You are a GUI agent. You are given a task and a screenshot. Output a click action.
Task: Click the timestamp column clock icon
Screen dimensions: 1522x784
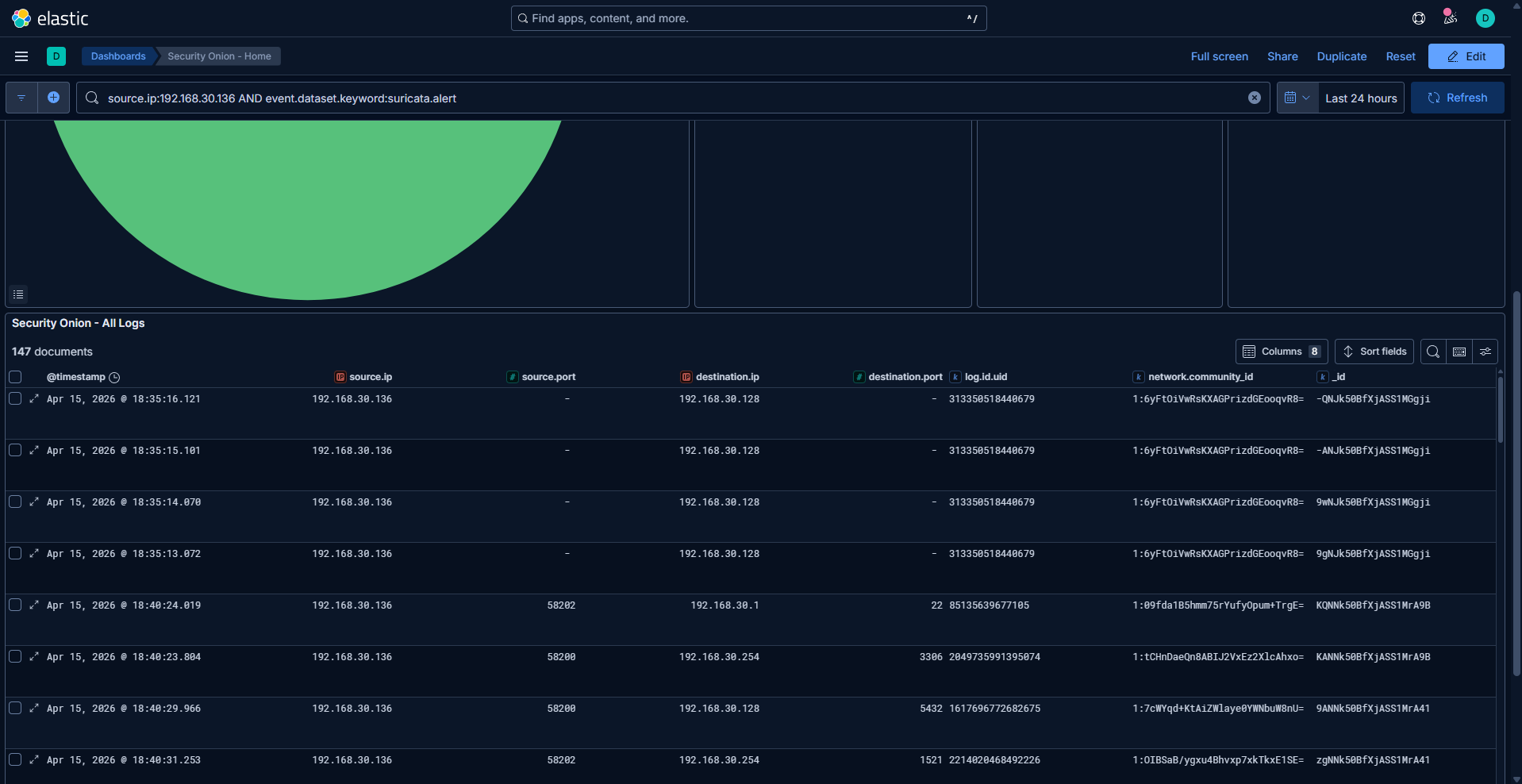pos(114,378)
